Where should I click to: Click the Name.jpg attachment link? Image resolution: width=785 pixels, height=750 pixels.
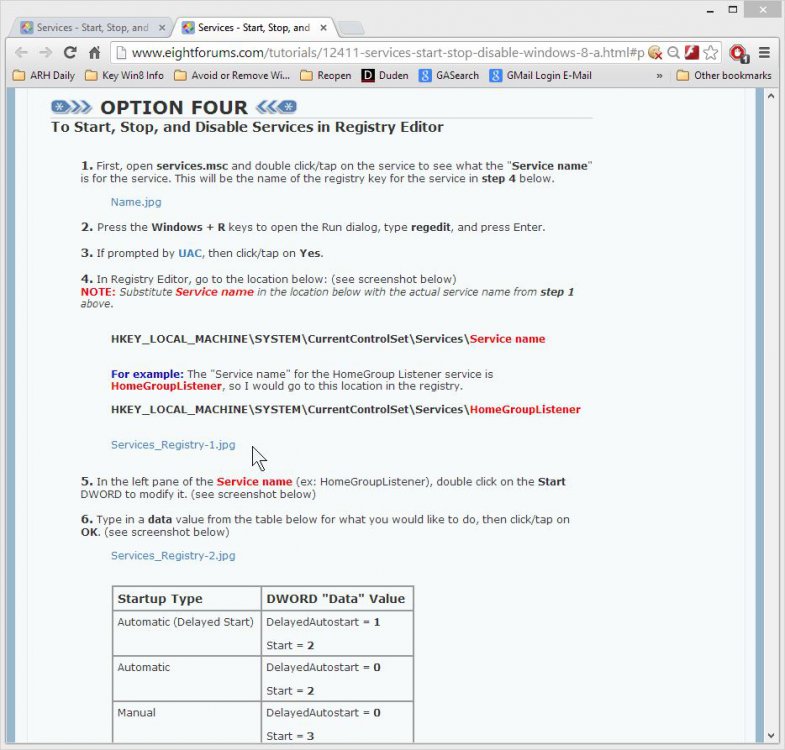pos(136,202)
